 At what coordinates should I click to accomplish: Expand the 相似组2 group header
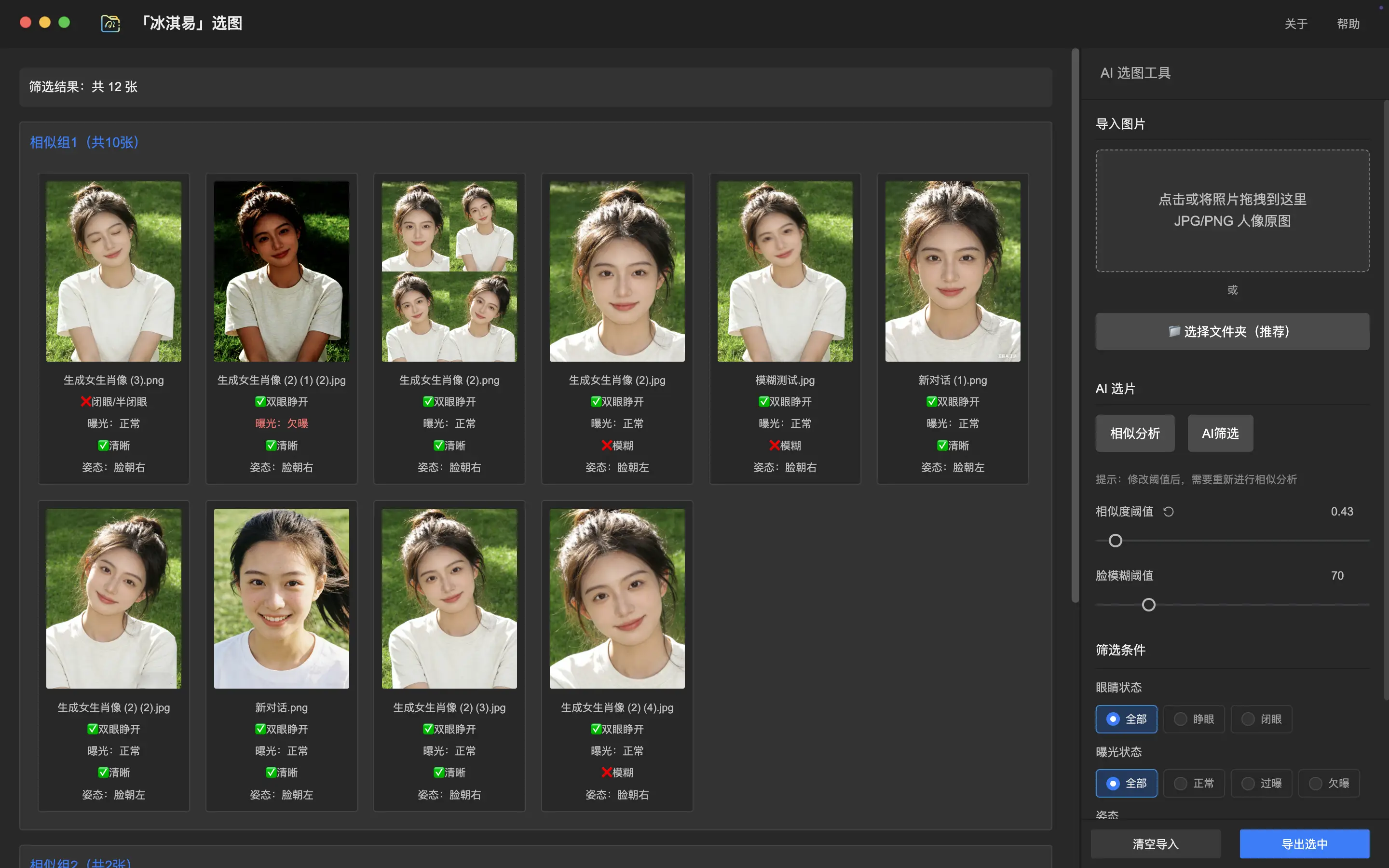[81, 863]
